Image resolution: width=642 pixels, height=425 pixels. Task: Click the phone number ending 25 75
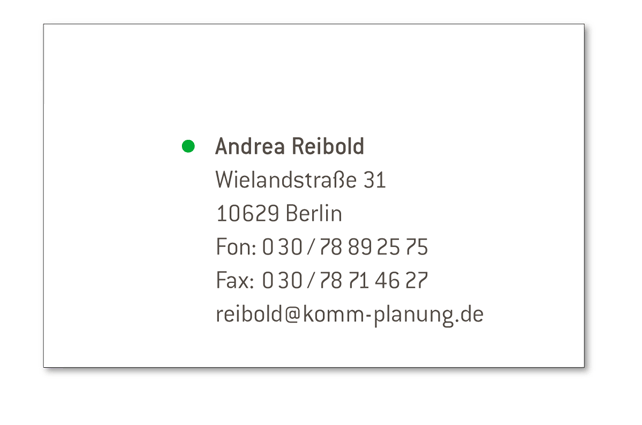(345, 247)
